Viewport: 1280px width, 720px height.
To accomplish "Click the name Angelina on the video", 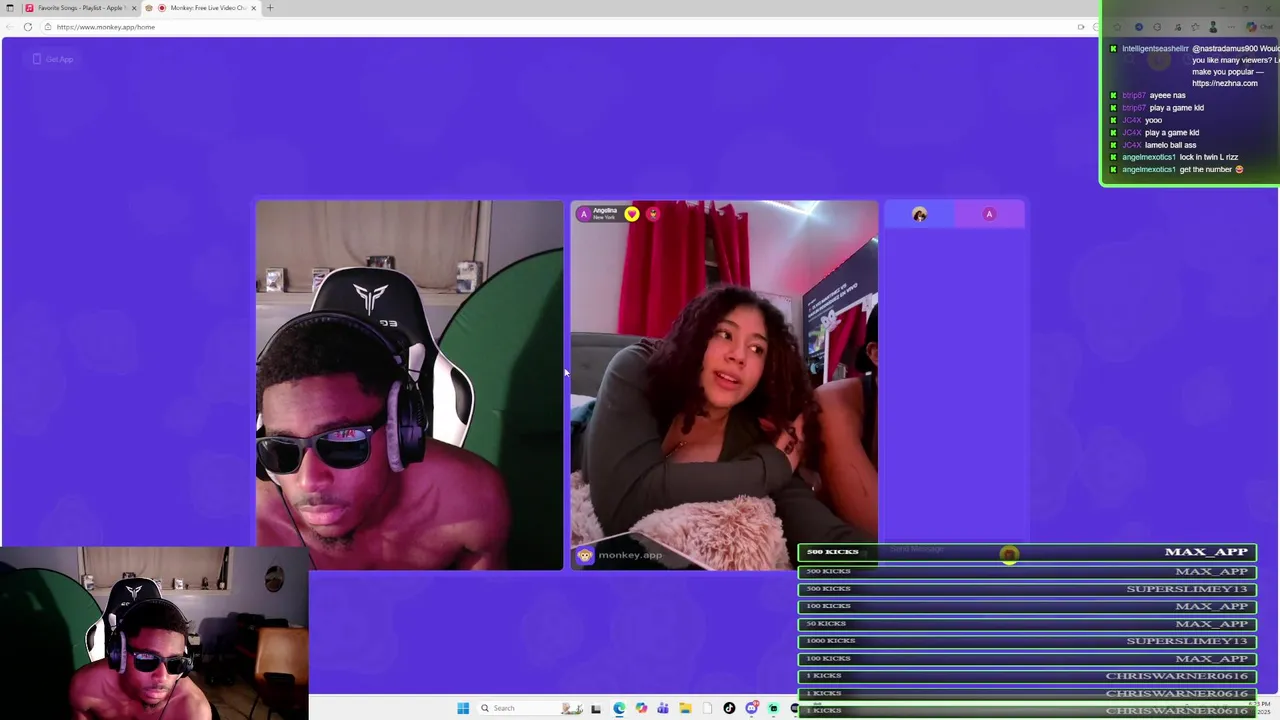I will [x=605, y=211].
